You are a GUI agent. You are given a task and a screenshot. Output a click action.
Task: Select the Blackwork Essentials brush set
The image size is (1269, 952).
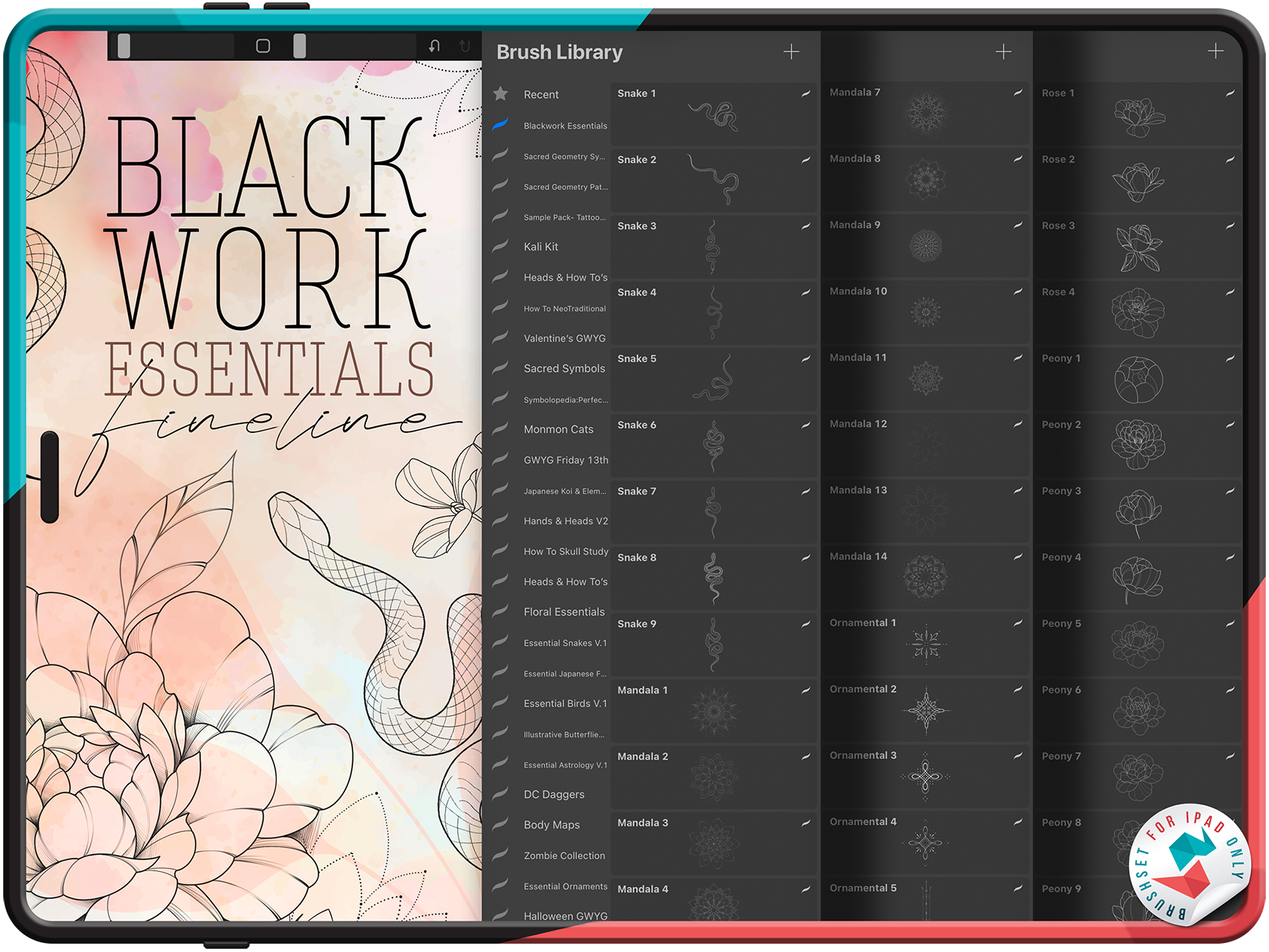click(551, 126)
